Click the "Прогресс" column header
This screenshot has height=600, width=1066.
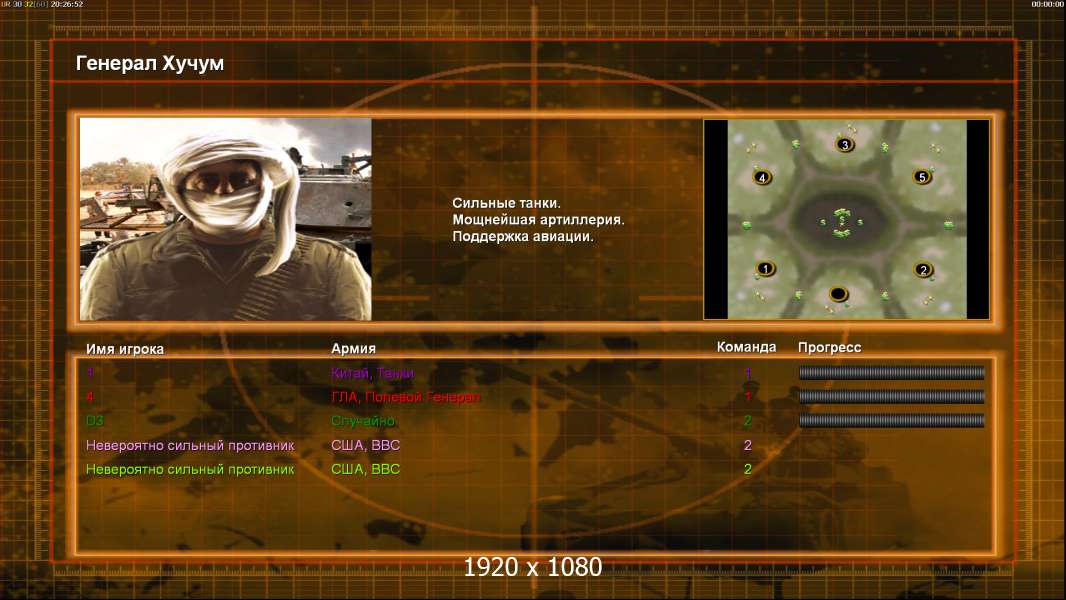coord(829,348)
